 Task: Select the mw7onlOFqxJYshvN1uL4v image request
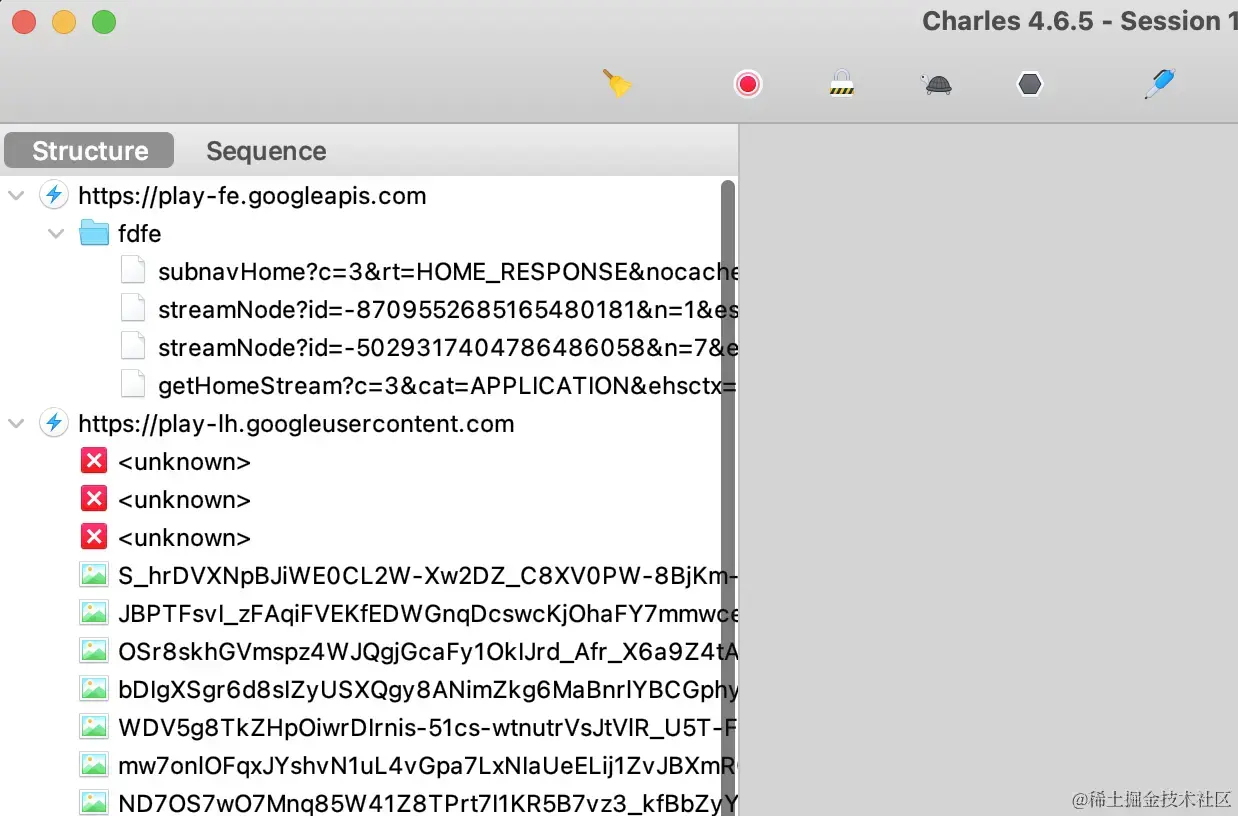pos(428,766)
